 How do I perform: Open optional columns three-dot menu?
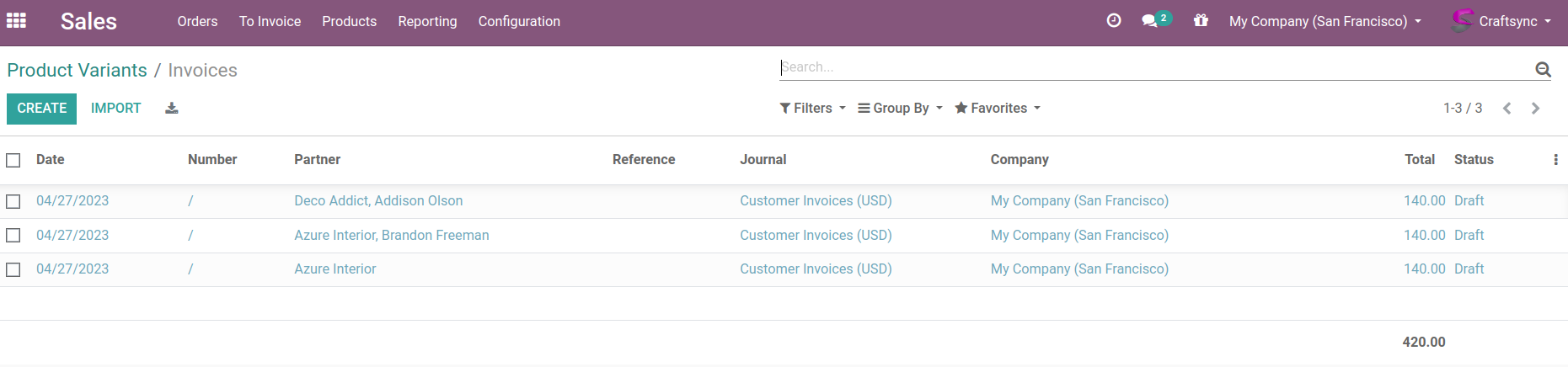(x=1555, y=160)
